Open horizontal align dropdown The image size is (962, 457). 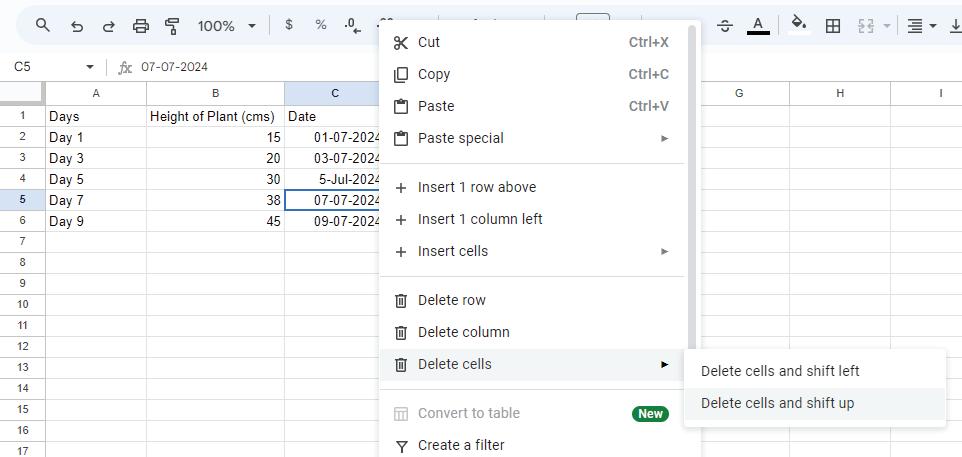(921, 25)
